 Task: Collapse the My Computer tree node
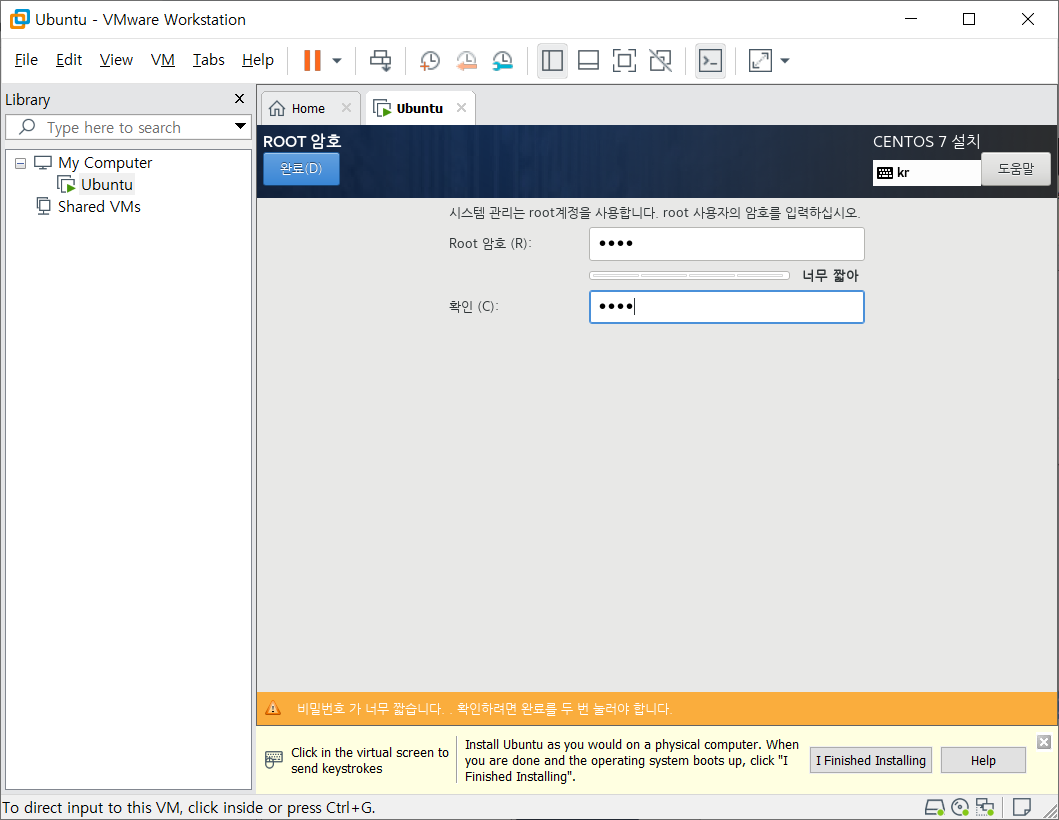coord(20,163)
